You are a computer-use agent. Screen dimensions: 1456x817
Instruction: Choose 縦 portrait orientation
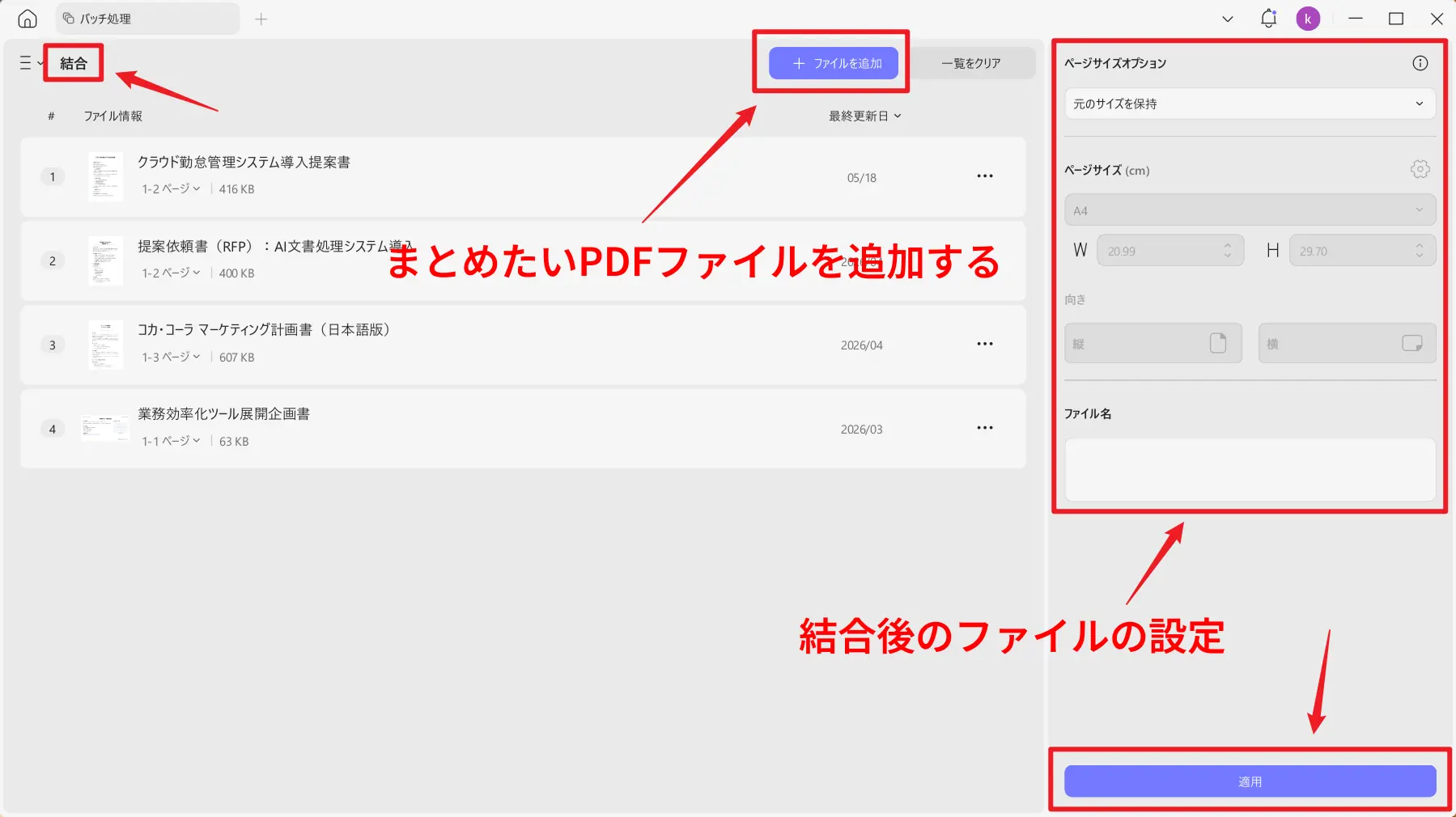(1152, 343)
